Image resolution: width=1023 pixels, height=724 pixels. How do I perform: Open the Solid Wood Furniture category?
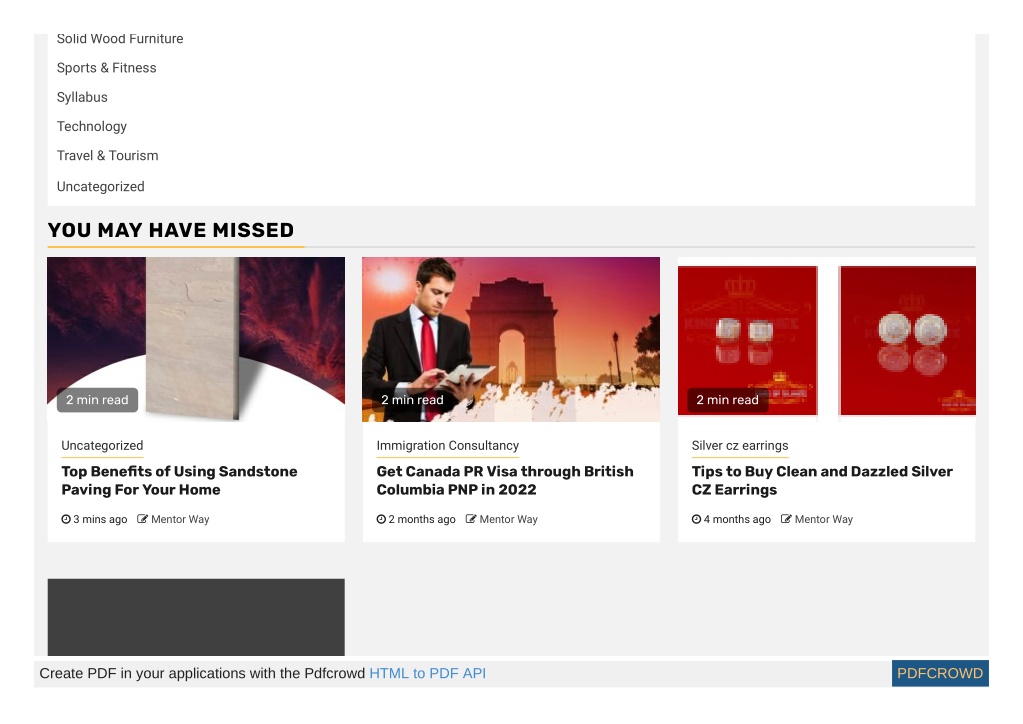120,39
